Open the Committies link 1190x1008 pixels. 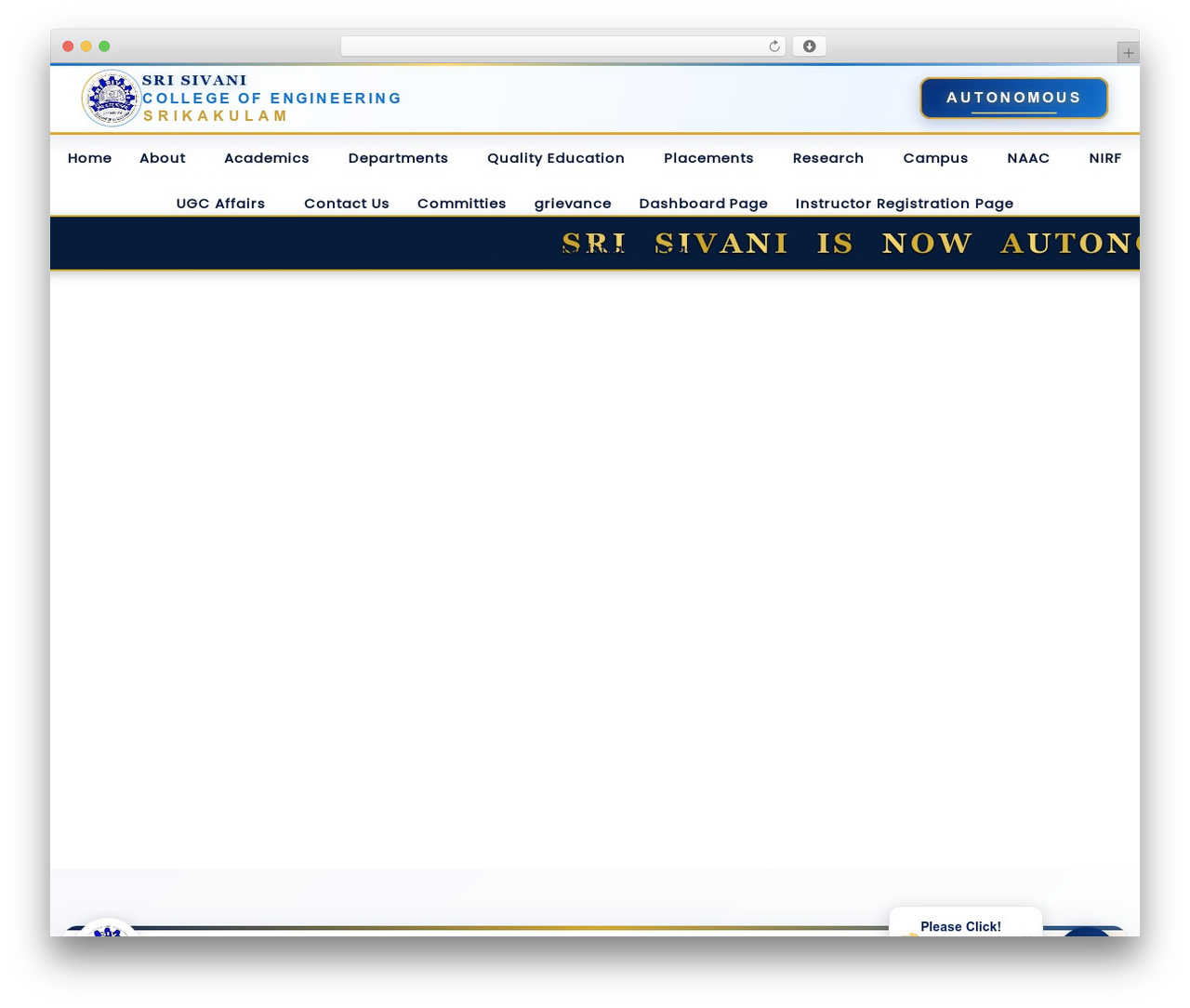462,204
